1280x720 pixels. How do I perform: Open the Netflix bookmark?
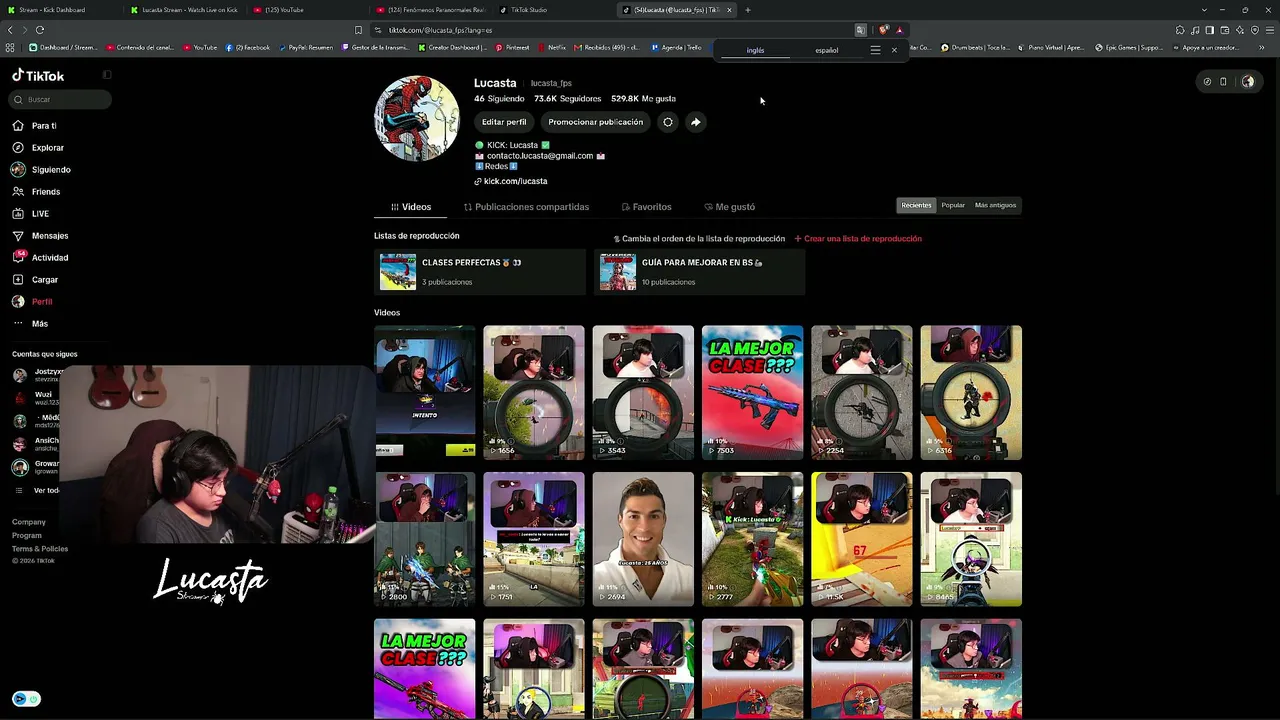551,48
